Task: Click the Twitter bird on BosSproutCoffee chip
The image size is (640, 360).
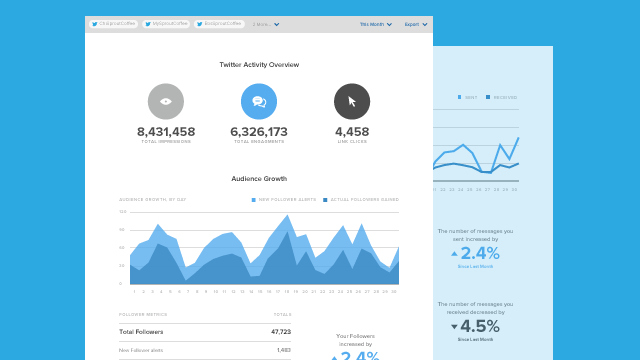Action: pos(200,24)
